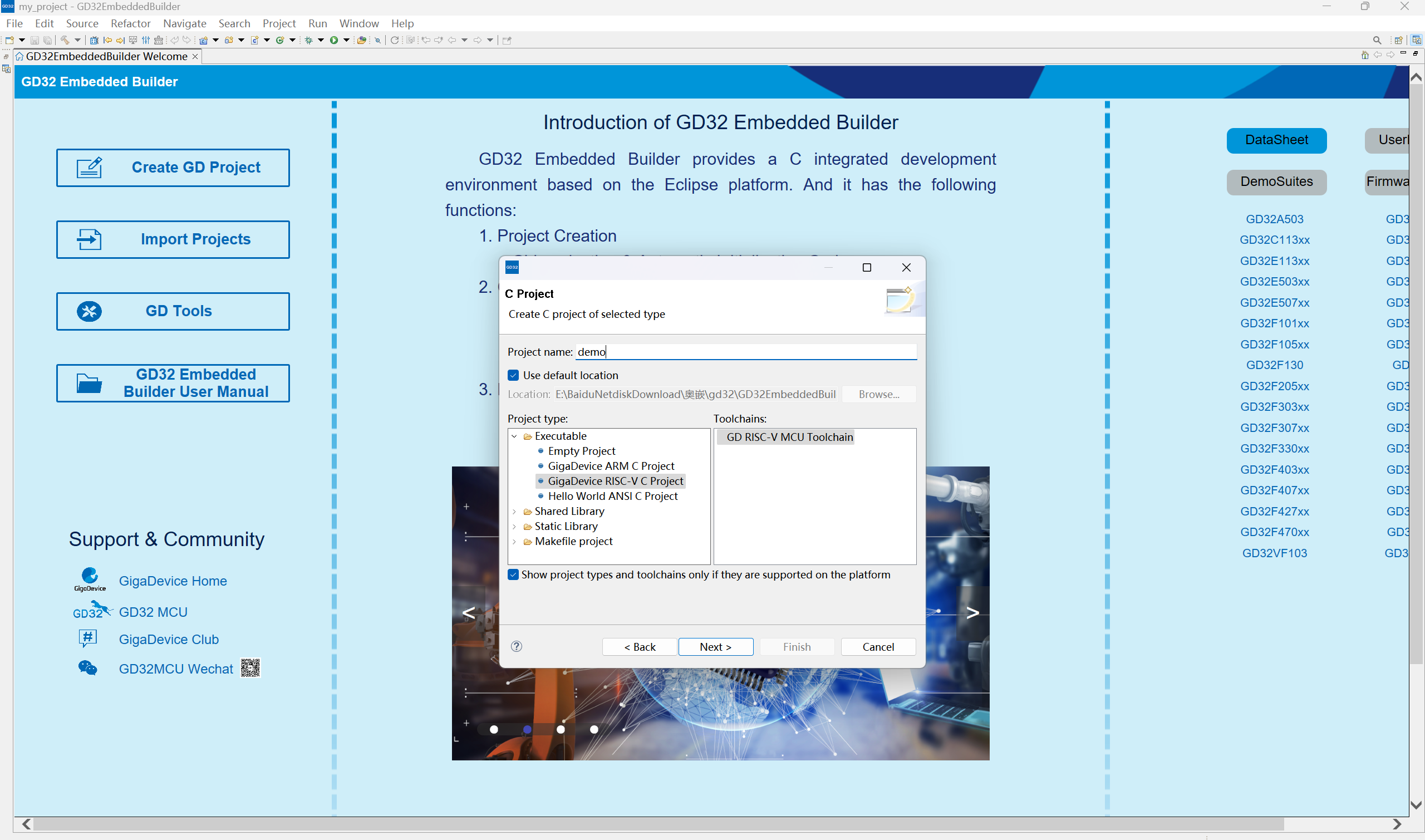This screenshot has height=840, width=1425.
Task: Open the File menu
Action: [x=14, y=23]
